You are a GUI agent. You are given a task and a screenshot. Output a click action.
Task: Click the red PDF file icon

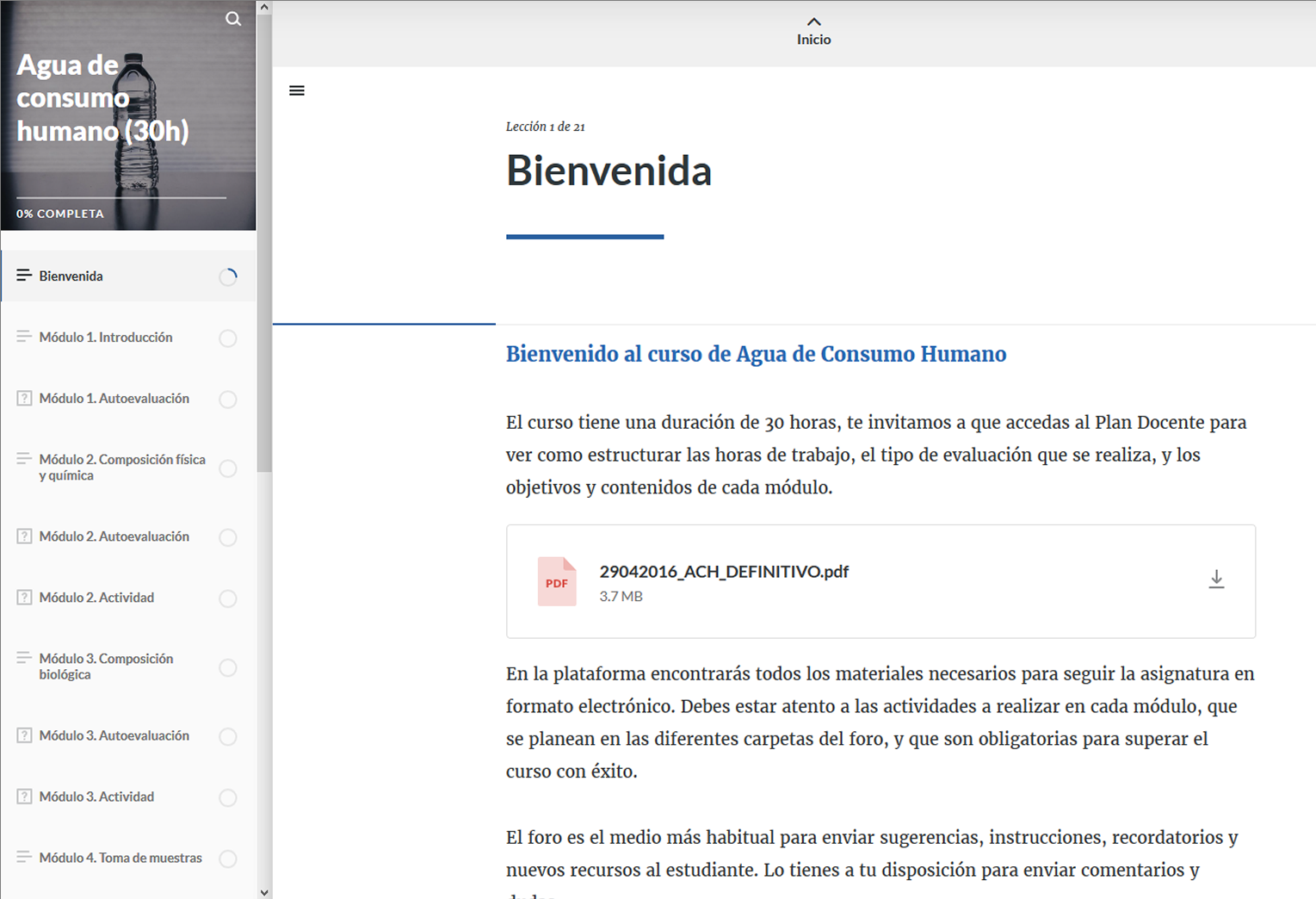coord(557,582)
